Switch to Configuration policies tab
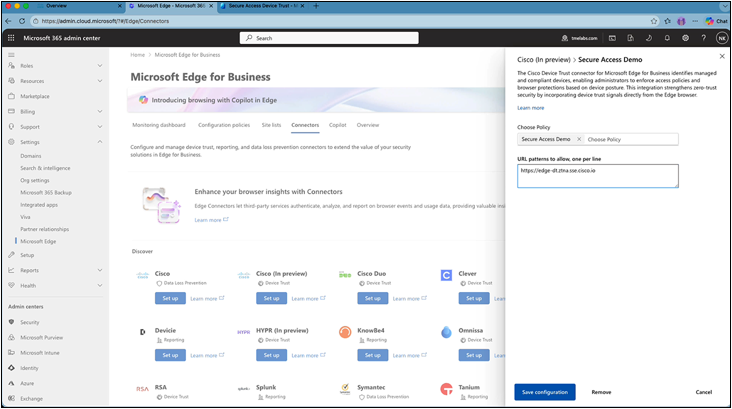732x409 pixels. click(x=224, y=125)
